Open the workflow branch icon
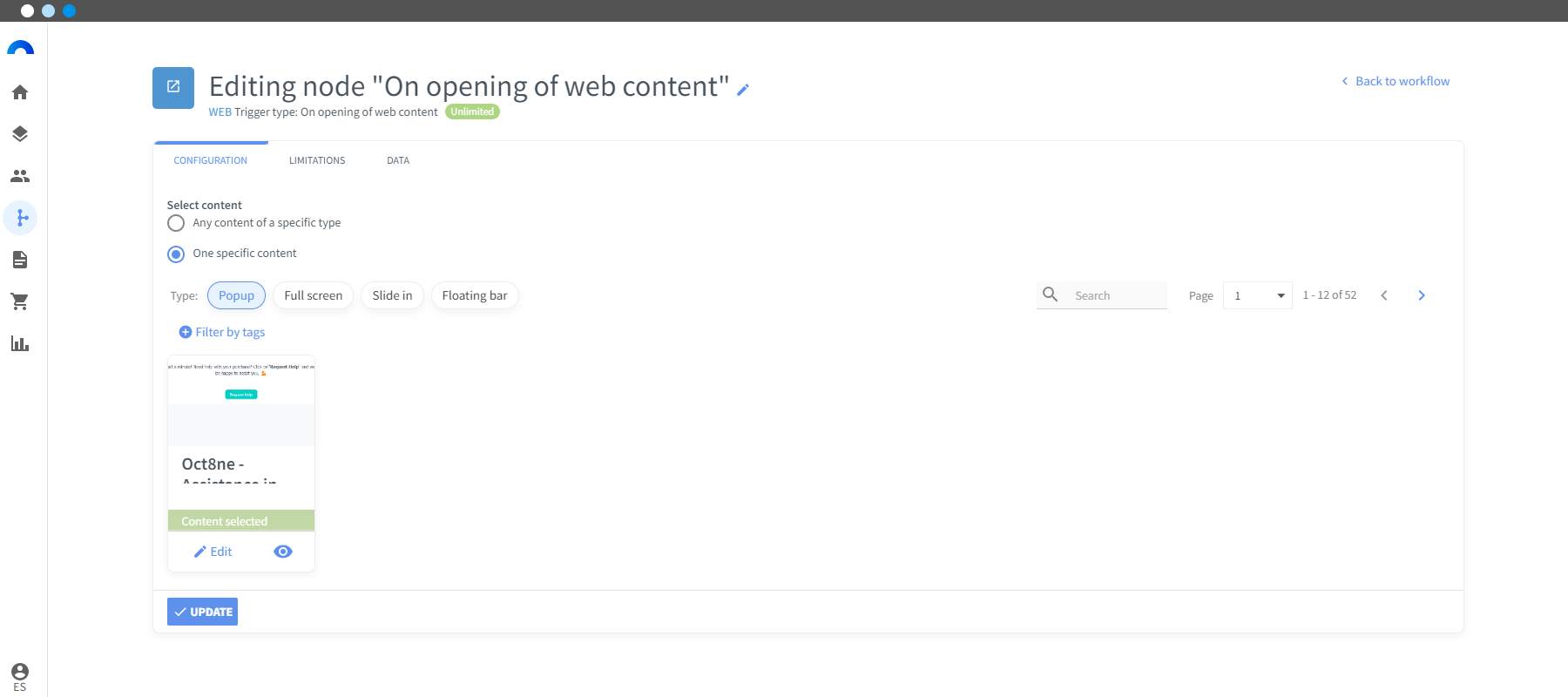Viewport: 1568px width, 697px height. tap(20, 218)
